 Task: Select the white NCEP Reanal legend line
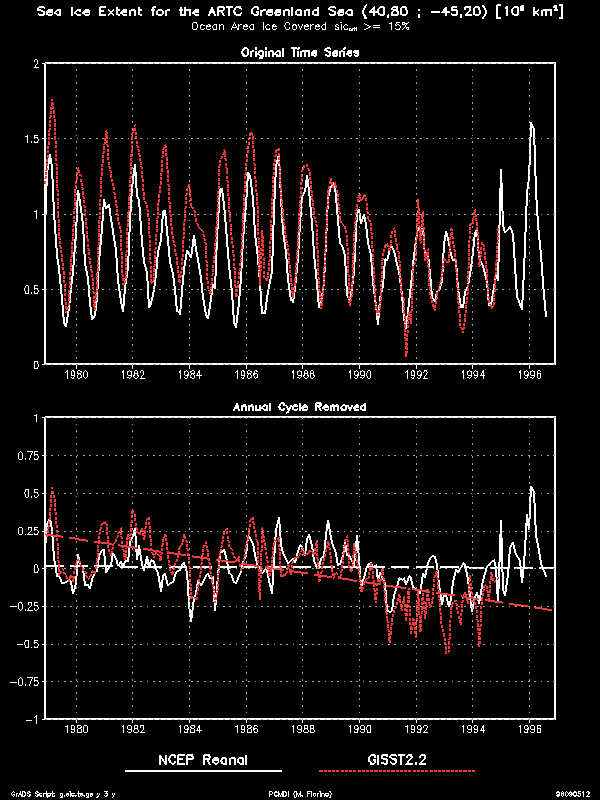point(203,772)
